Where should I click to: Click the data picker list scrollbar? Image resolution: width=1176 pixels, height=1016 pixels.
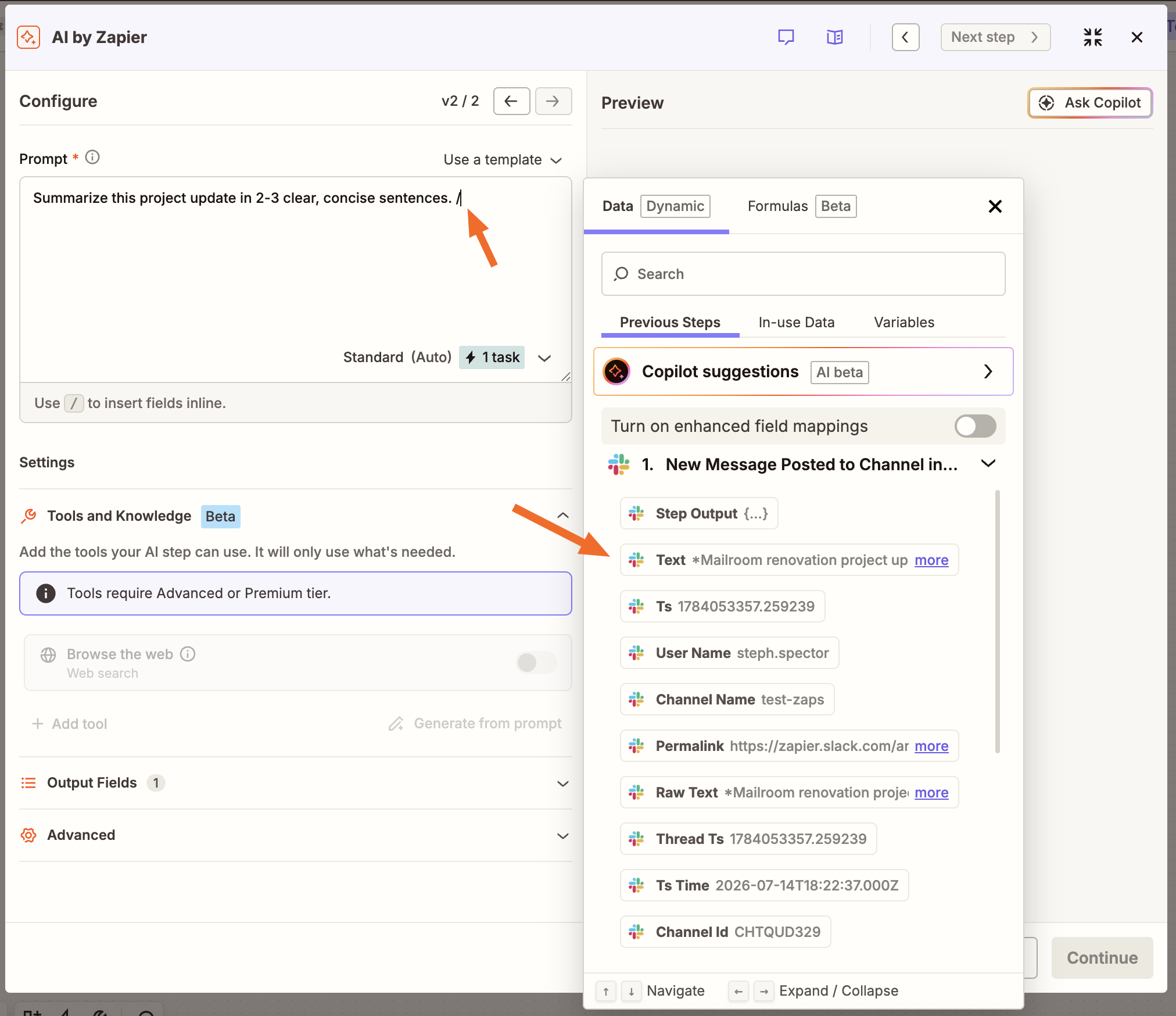click(x=997, y=621)
